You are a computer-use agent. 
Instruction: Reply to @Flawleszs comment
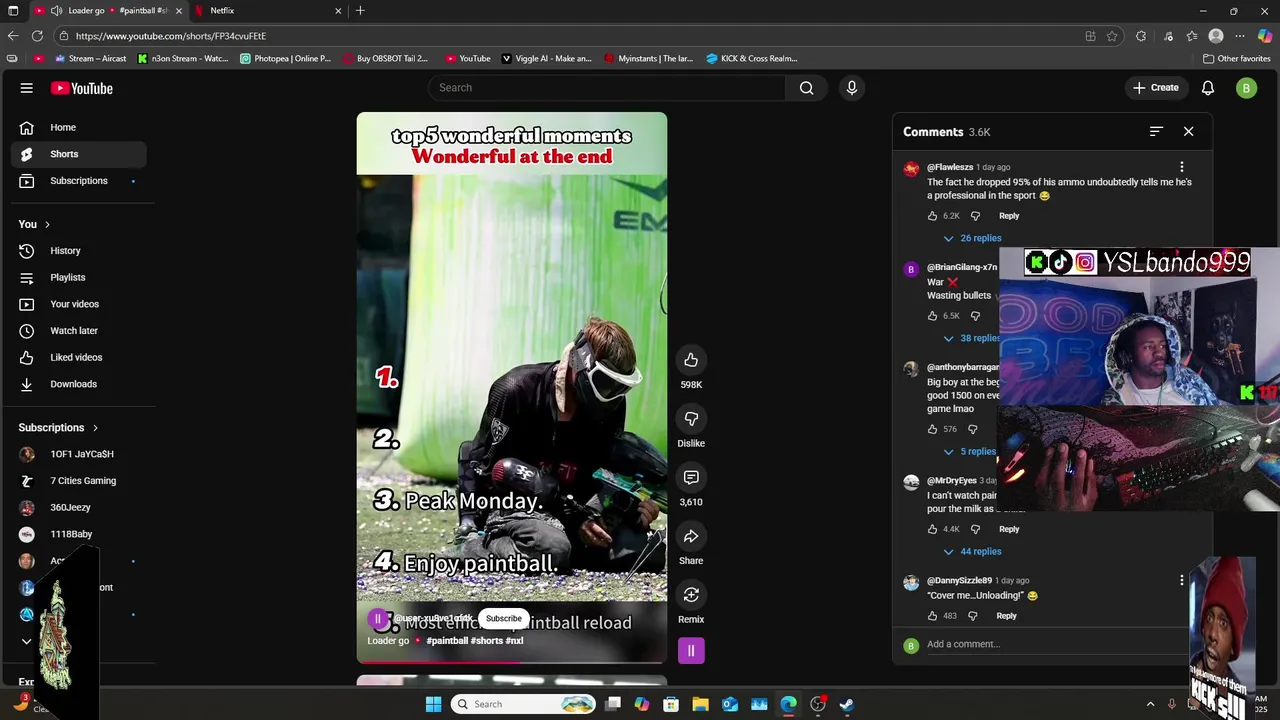coord(1009,216)
